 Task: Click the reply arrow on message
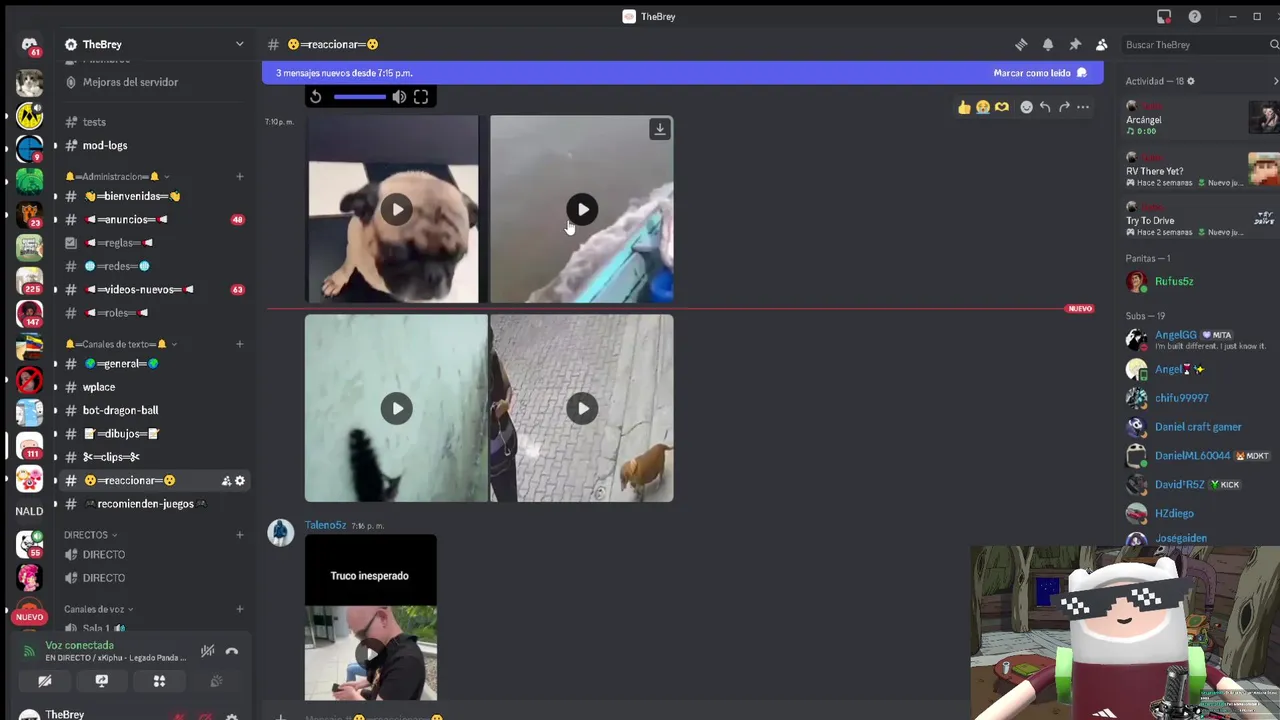1045,107
